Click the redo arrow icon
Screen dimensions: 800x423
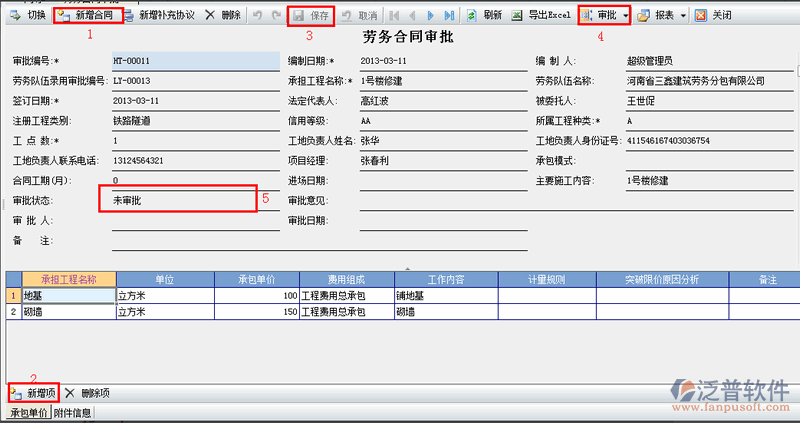[x=277, y=16]
